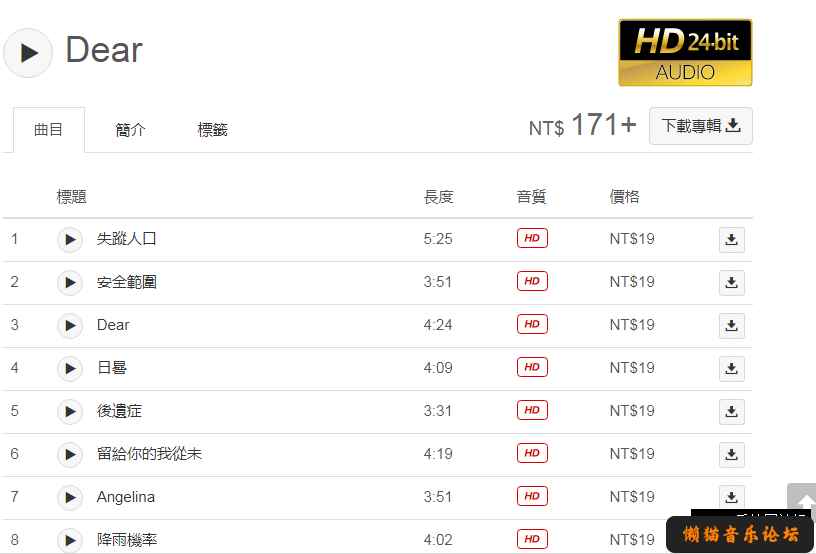Viewport: 816px width, 554px height.
Task: Open the 簡介 tab
Action: coord(130,130)
